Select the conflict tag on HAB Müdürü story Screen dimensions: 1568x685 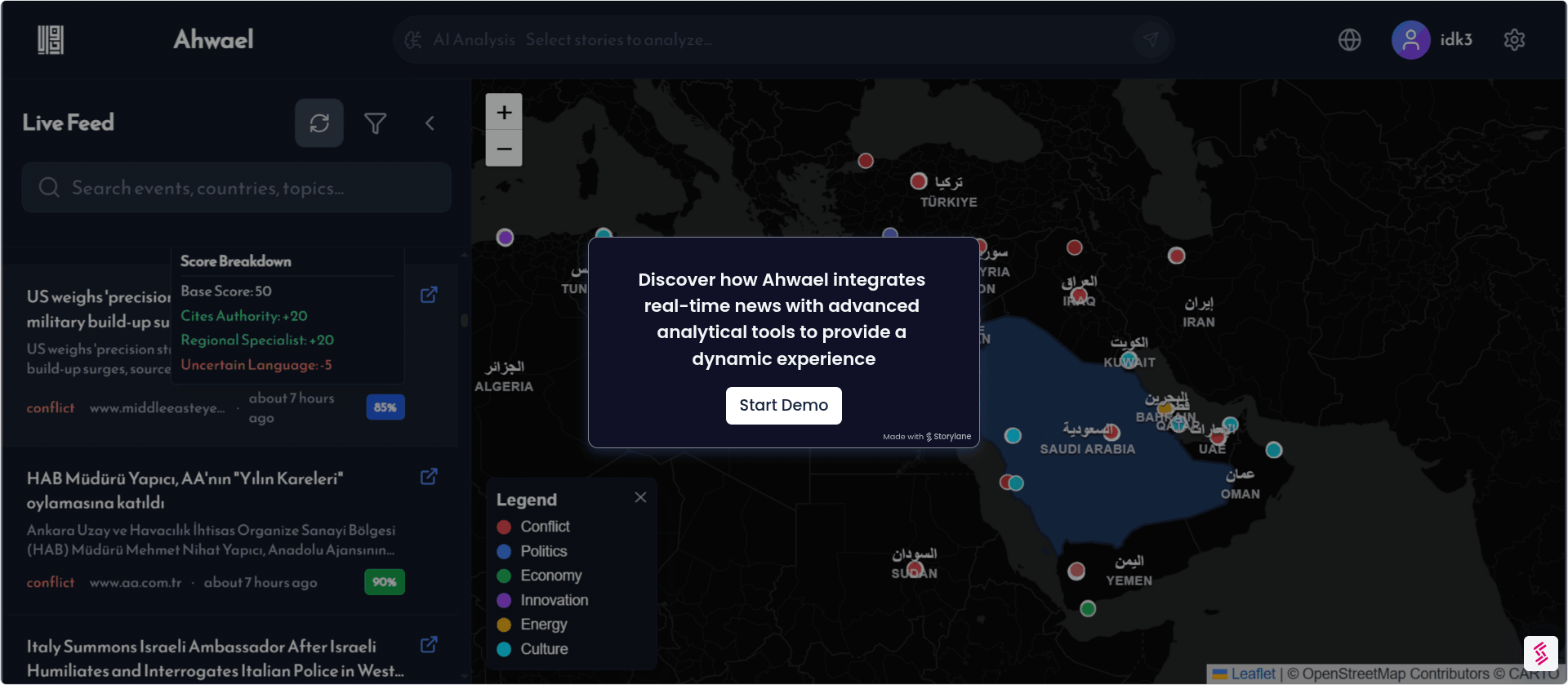(51, 582)
